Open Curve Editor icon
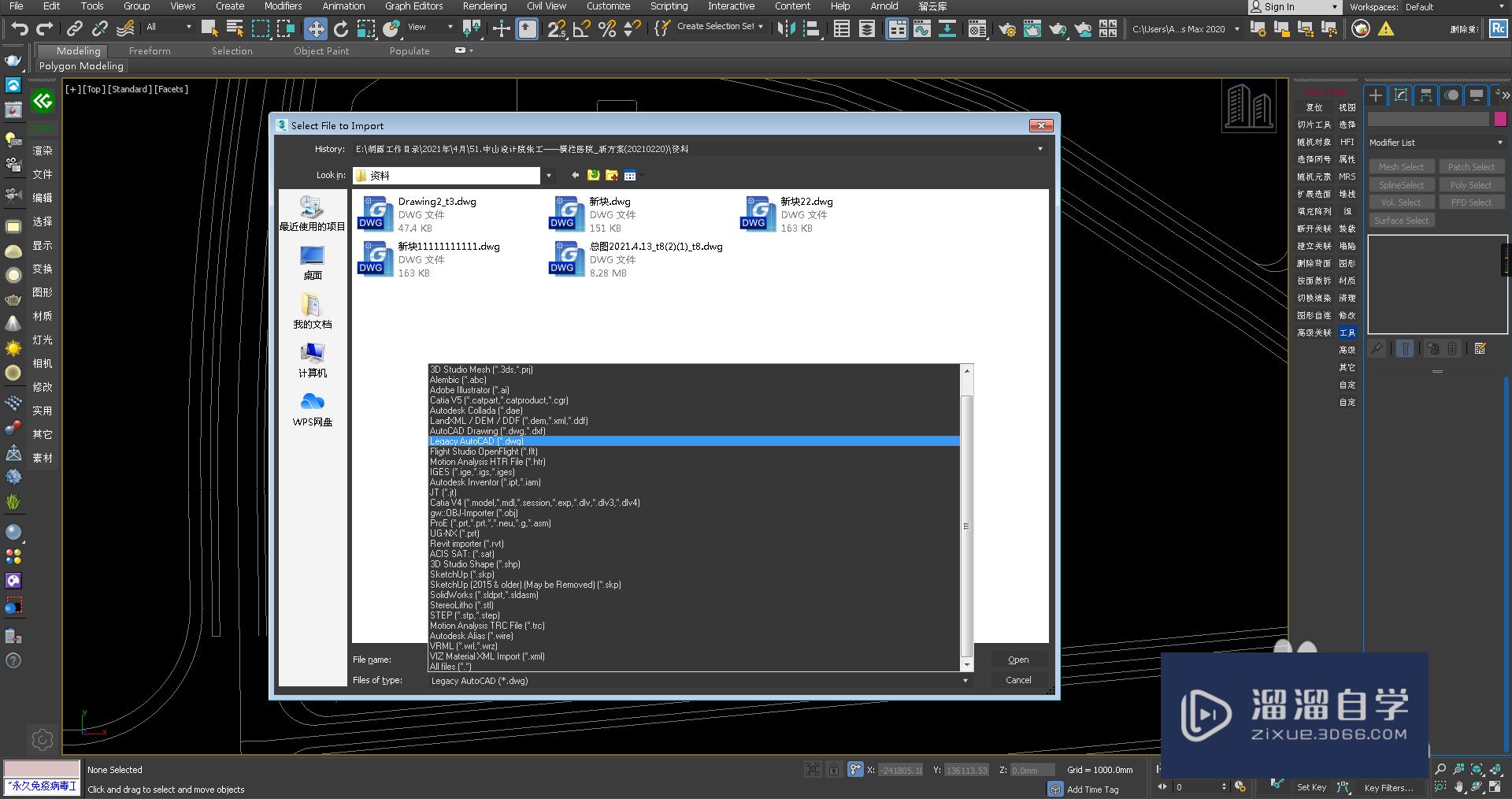 point(921,29)
